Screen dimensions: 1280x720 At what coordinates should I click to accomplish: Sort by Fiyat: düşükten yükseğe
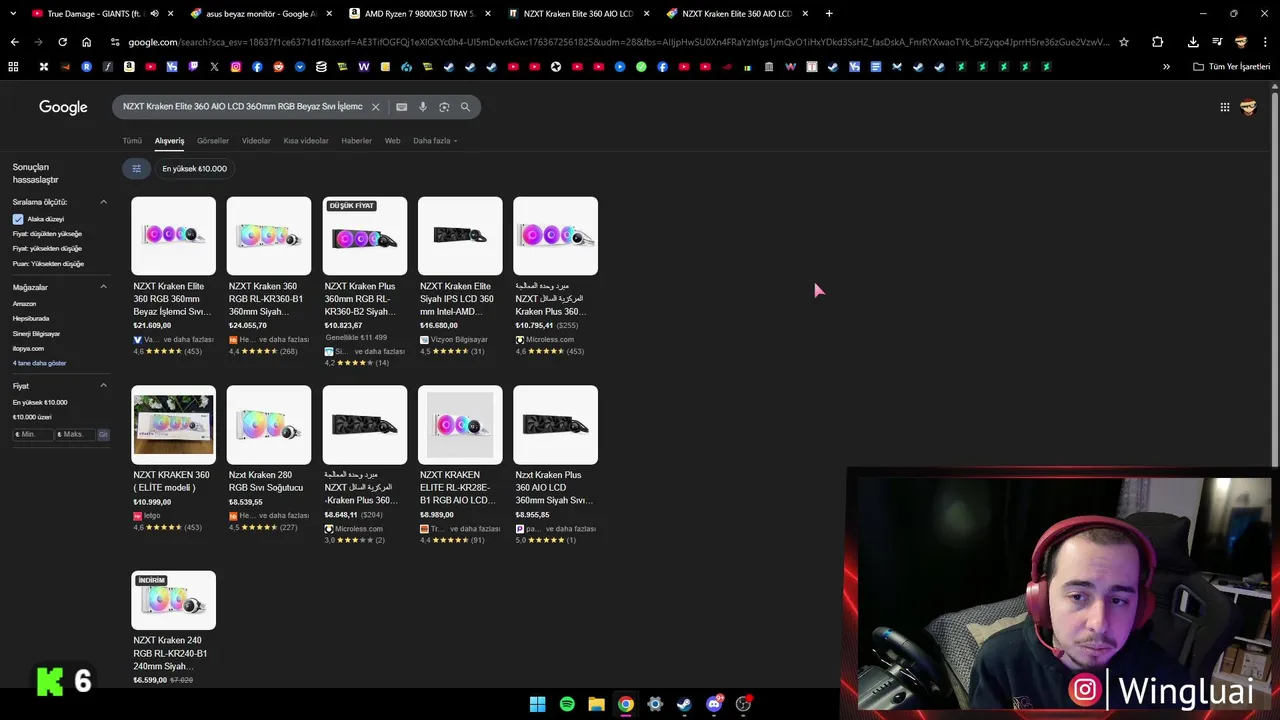(x=47, y=234)
